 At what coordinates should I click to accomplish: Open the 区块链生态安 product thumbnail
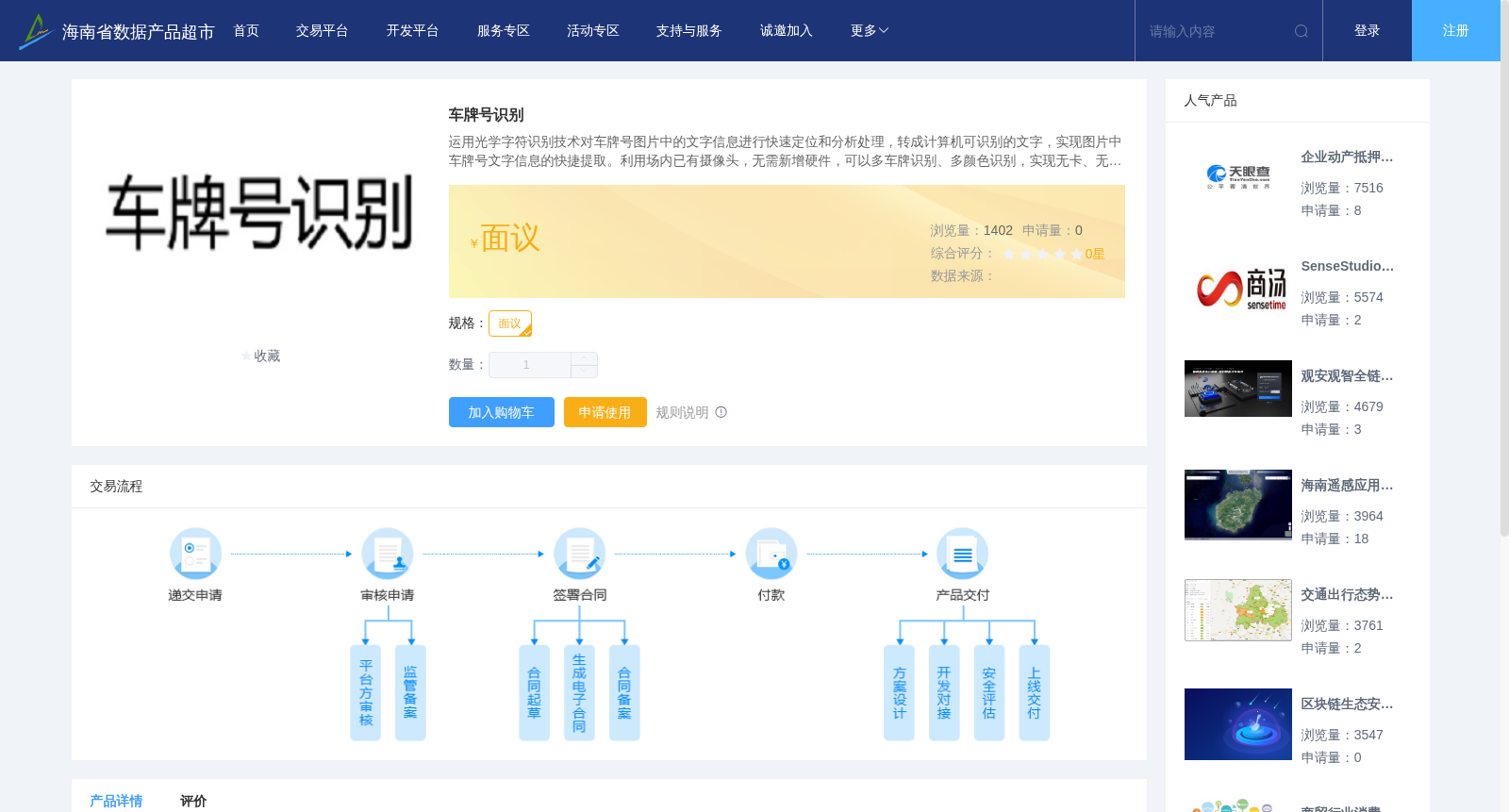pyautogui.click(x=1238, y=724)
